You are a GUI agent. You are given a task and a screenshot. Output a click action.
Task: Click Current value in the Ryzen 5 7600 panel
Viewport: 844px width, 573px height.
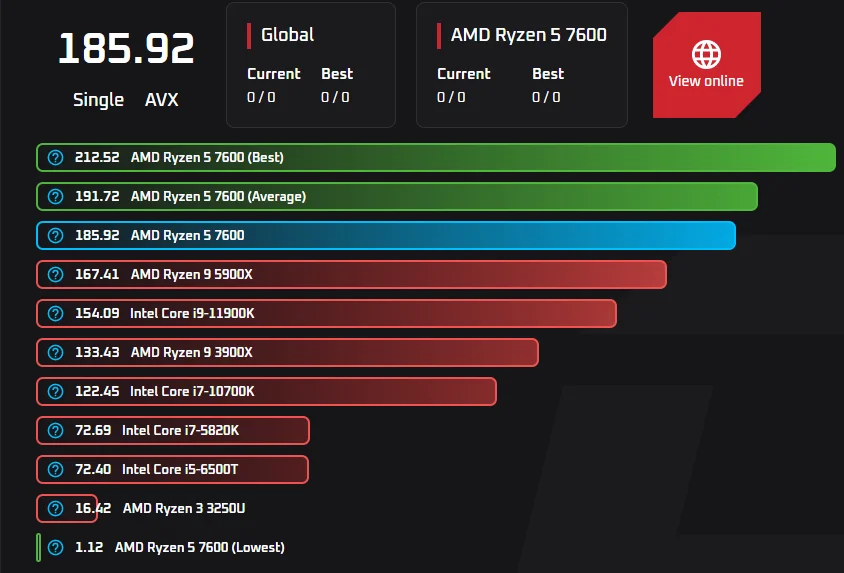451,97
